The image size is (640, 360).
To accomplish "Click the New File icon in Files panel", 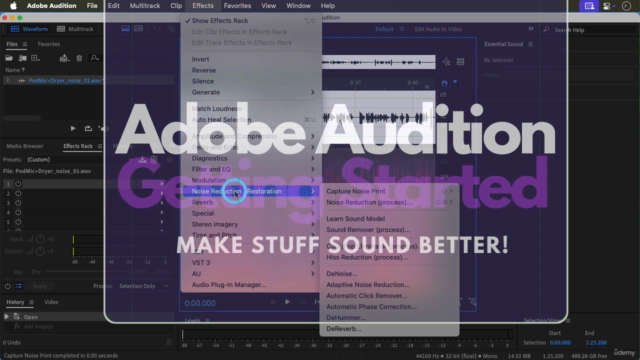I will [x=36, y=58].
